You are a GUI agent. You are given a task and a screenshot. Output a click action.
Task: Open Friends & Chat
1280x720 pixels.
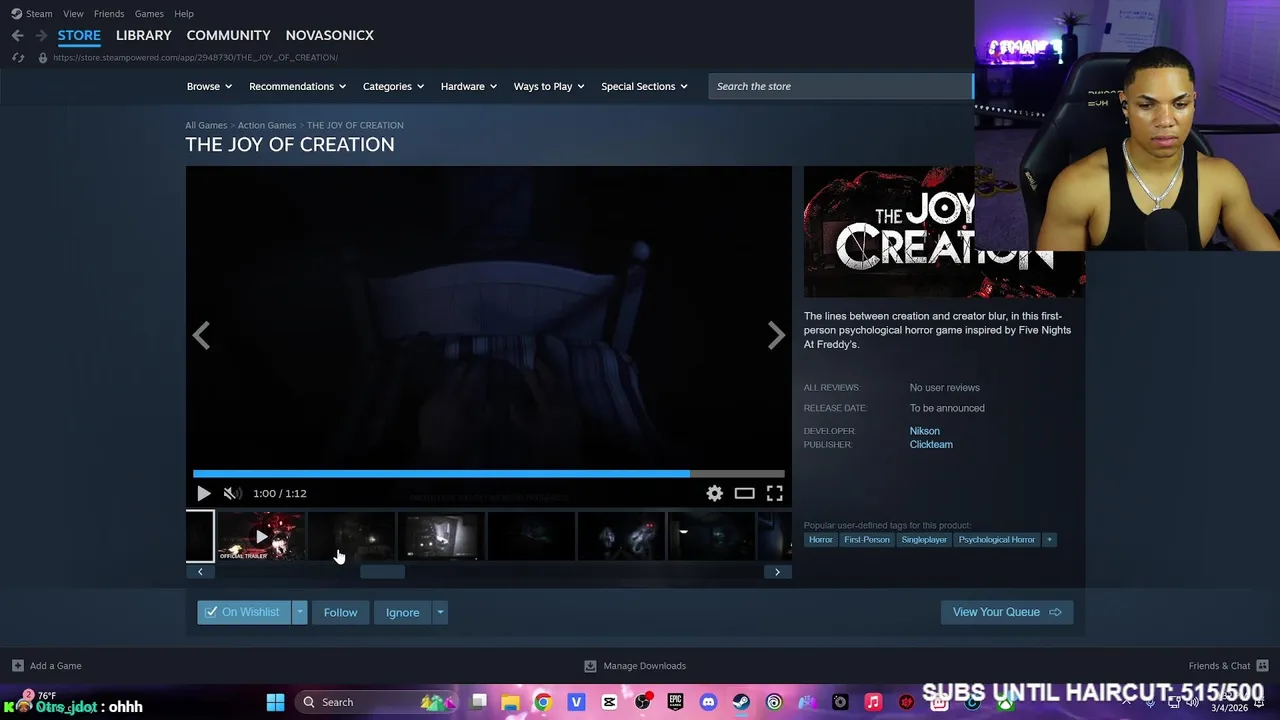[x=1228, y=666]
